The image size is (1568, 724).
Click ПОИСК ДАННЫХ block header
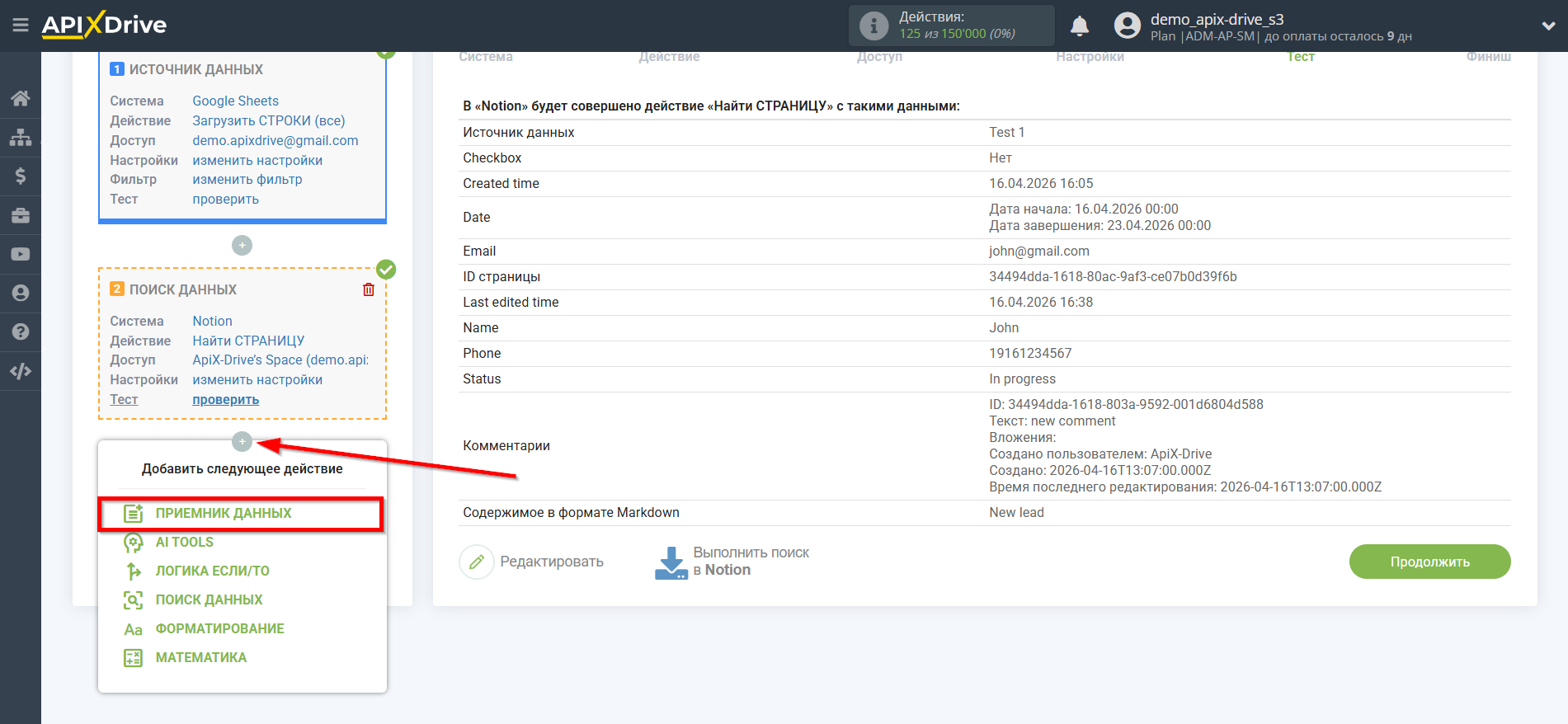[x=183, y=289]
